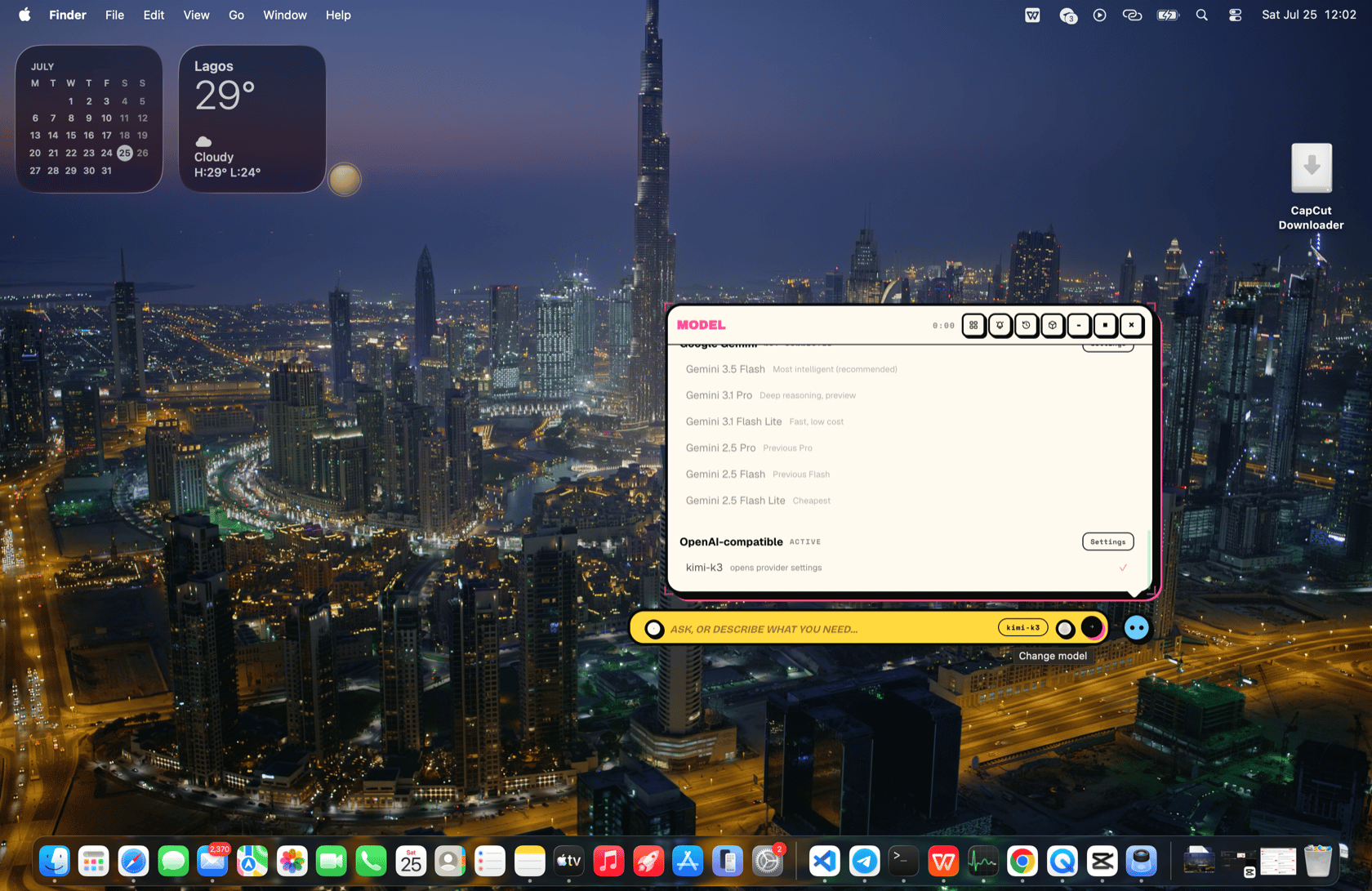This screenshot has height=891, width=1372.
Task: Open the Finder menu
Action: tap(68, 15)
